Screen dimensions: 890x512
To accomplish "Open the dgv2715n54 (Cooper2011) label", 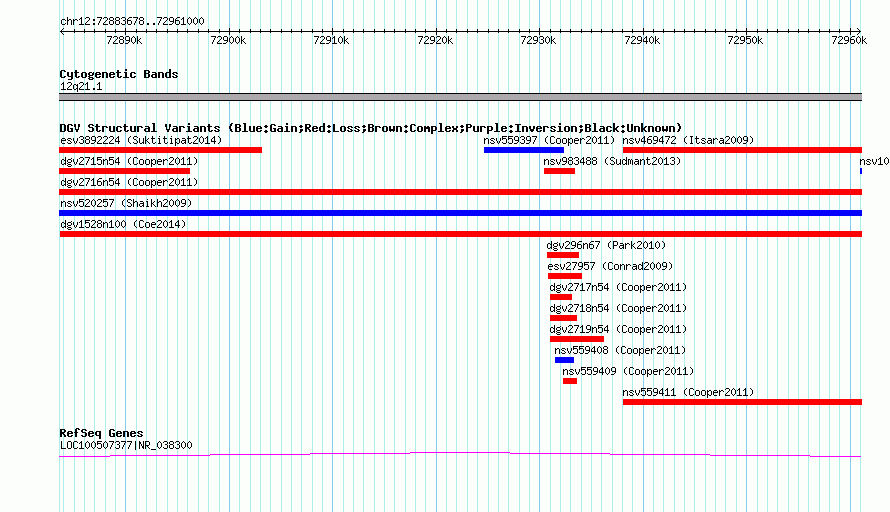I will [x=129, y=161].
